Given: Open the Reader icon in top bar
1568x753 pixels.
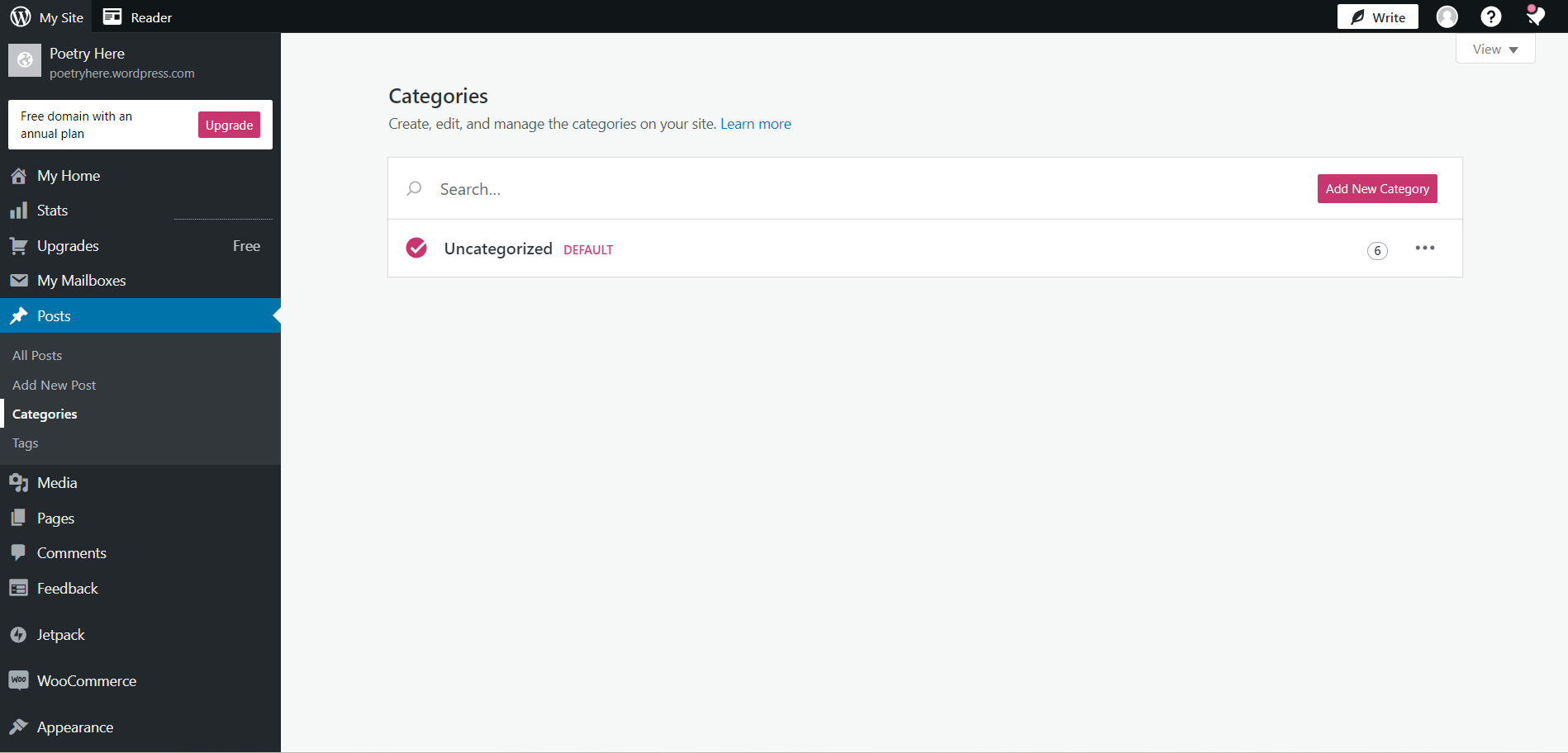Looking at the screenshot, I should 112,17.
